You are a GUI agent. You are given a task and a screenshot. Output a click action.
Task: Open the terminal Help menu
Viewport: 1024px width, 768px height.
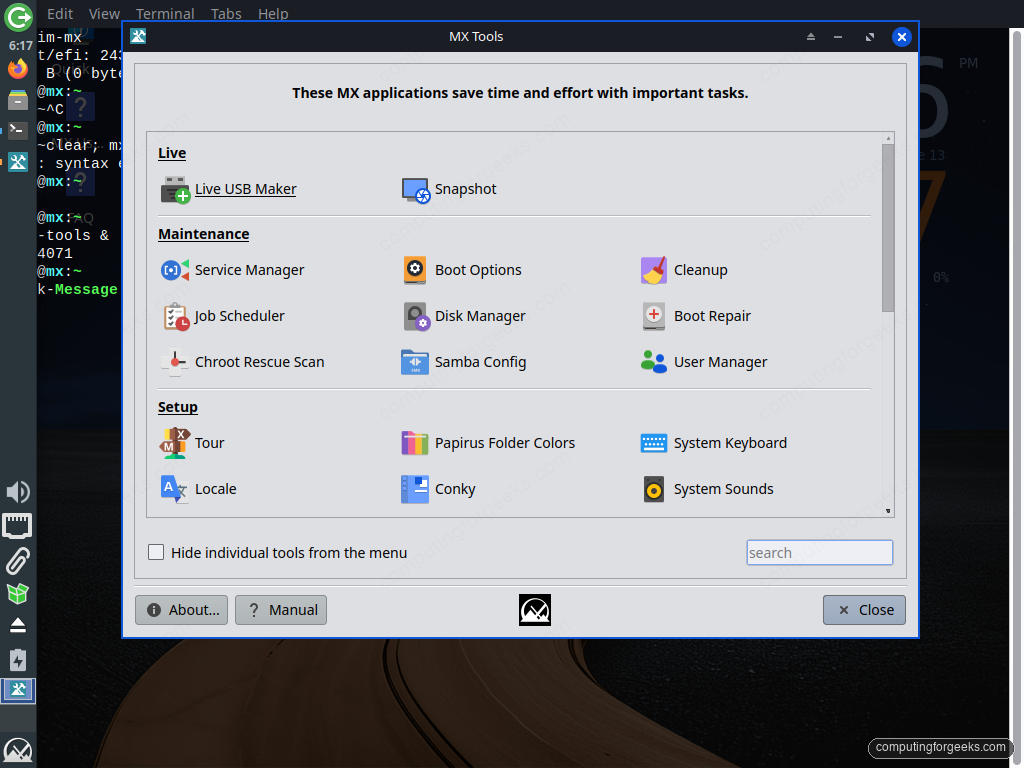click(273, 14)
